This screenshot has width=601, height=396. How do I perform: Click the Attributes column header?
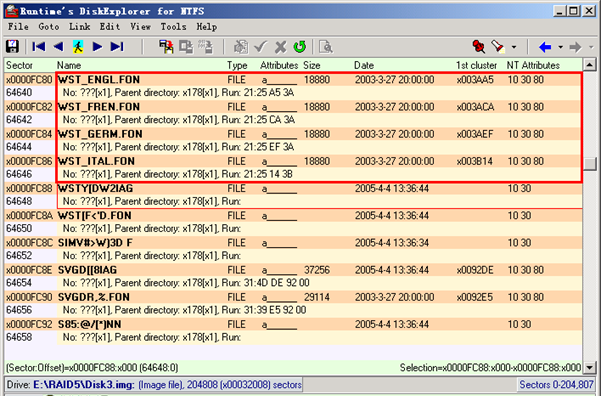pyautogui.click(x=279, y=65)
